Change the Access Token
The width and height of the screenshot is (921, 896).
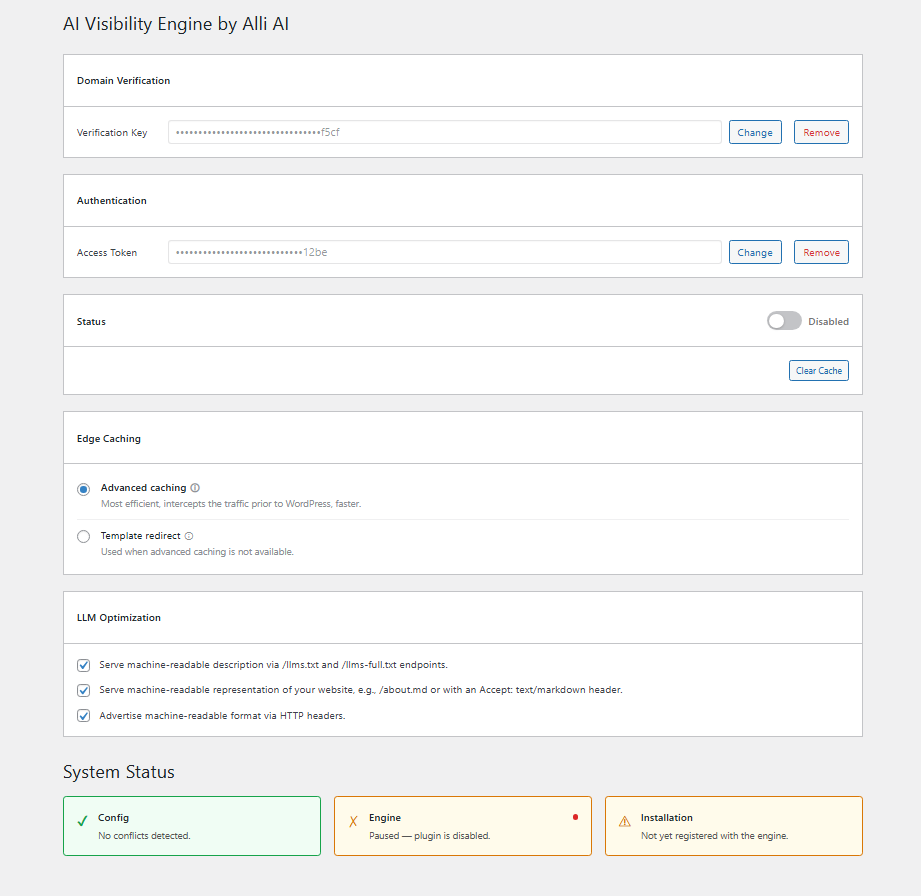coord(755,252)
